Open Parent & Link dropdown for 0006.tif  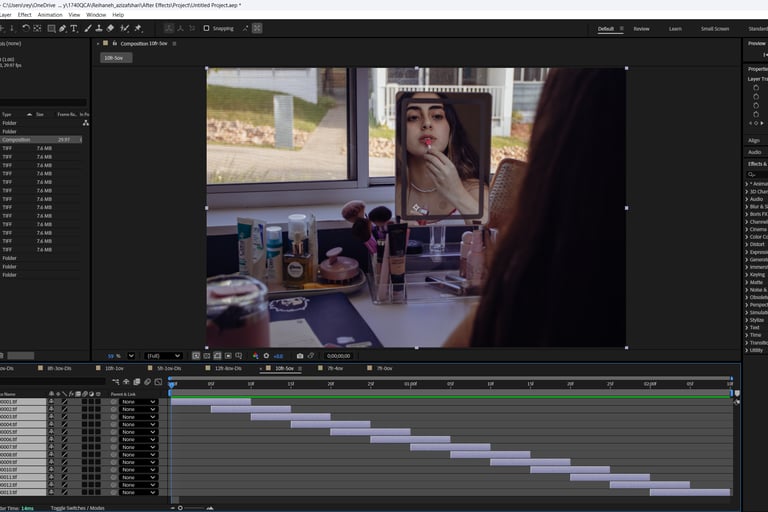(138, 439)
